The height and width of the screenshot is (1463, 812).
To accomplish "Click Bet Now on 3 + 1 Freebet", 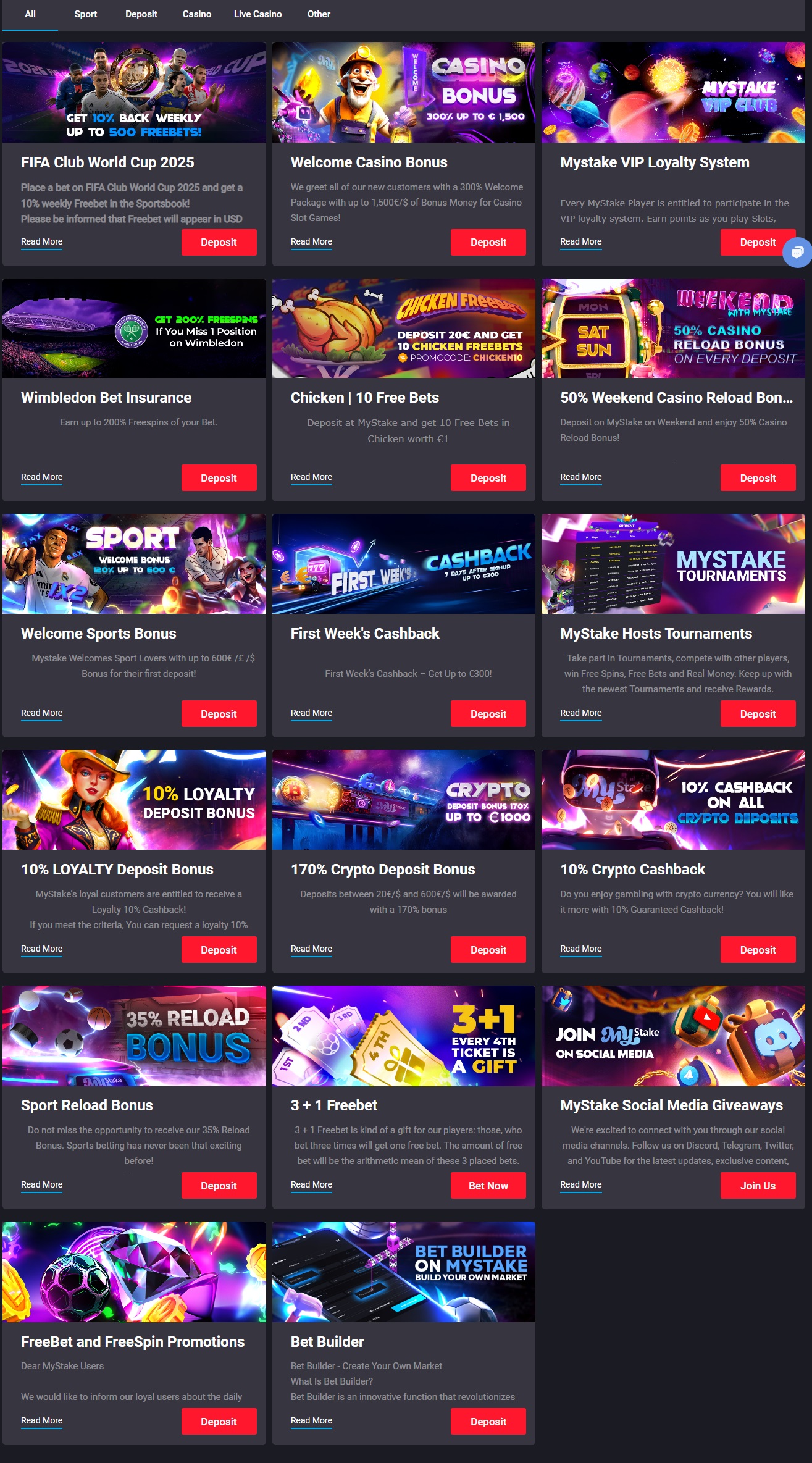I will pos(488,1185).
